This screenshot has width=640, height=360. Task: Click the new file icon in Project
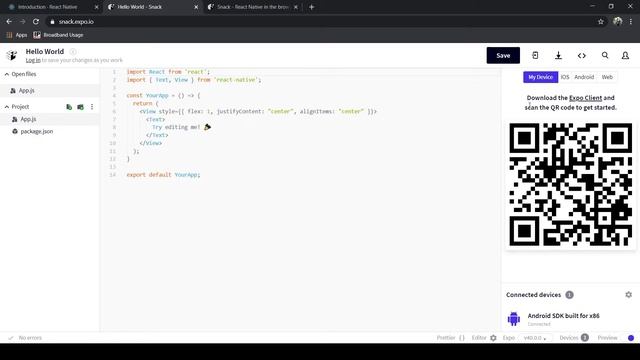tap(69, 107)
